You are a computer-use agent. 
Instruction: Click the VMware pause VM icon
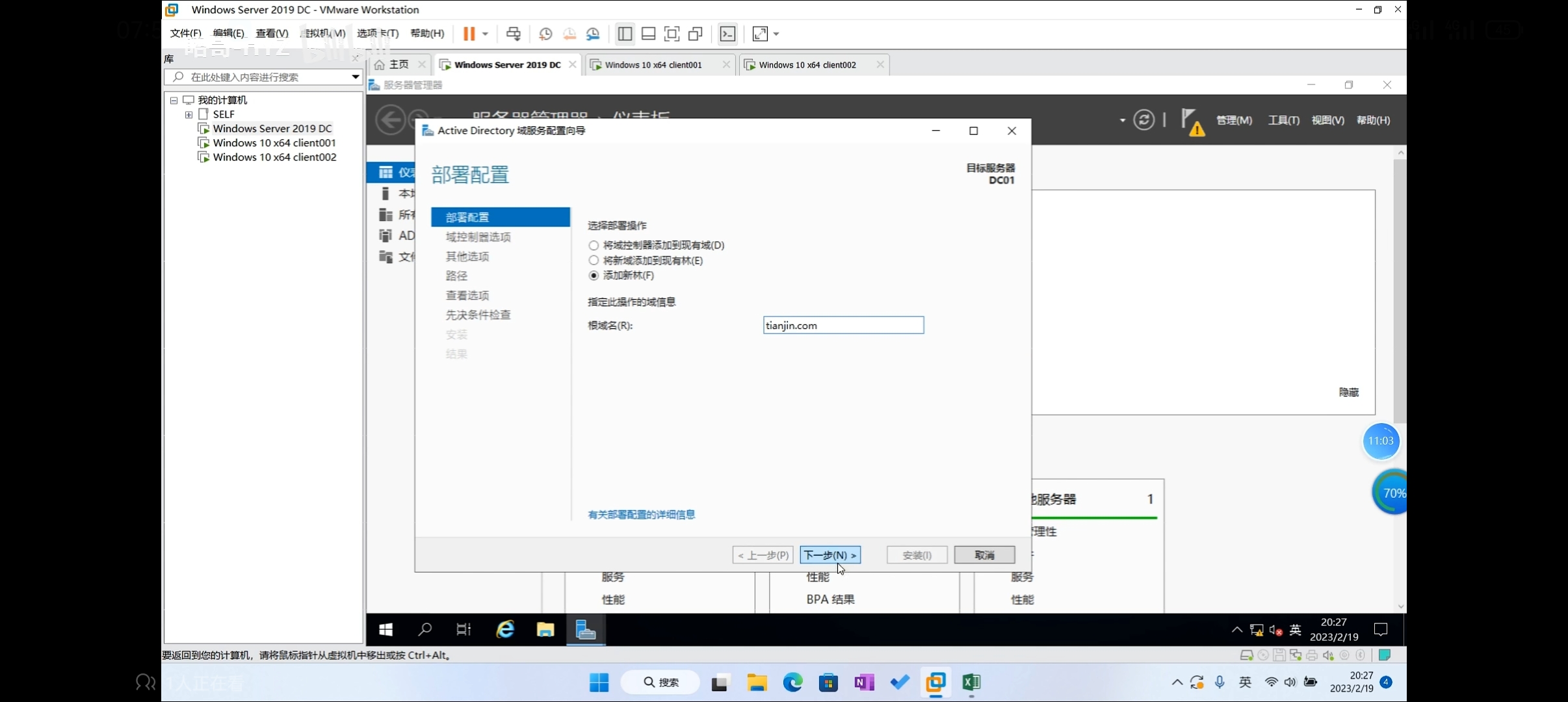point(469,34)
